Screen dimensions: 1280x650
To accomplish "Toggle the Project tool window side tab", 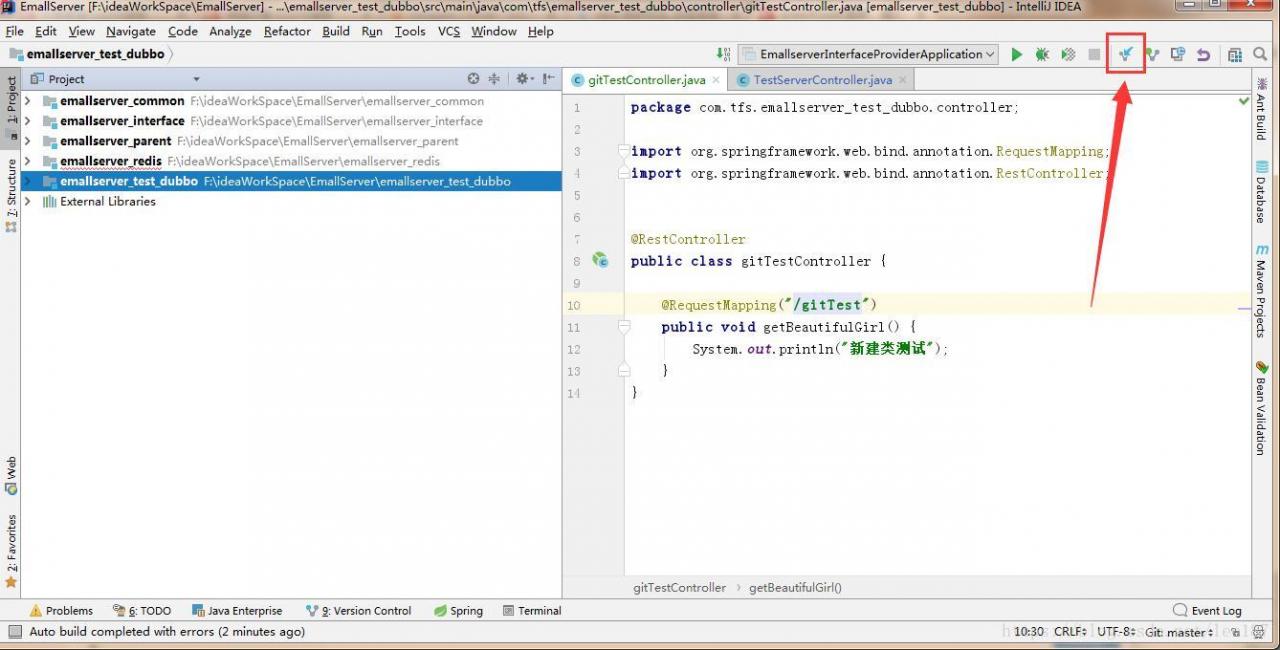I will point(11,100).
